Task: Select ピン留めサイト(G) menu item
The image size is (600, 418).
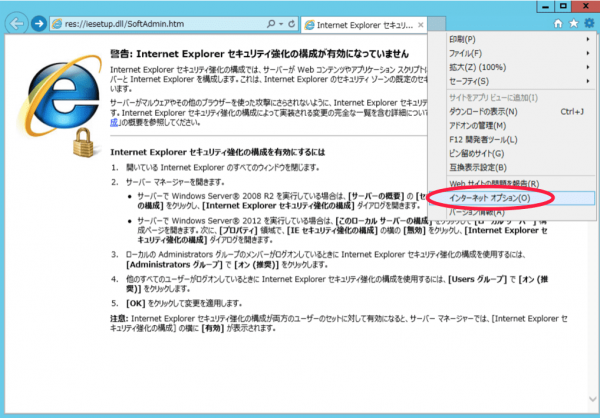Action: click(512, 153)
